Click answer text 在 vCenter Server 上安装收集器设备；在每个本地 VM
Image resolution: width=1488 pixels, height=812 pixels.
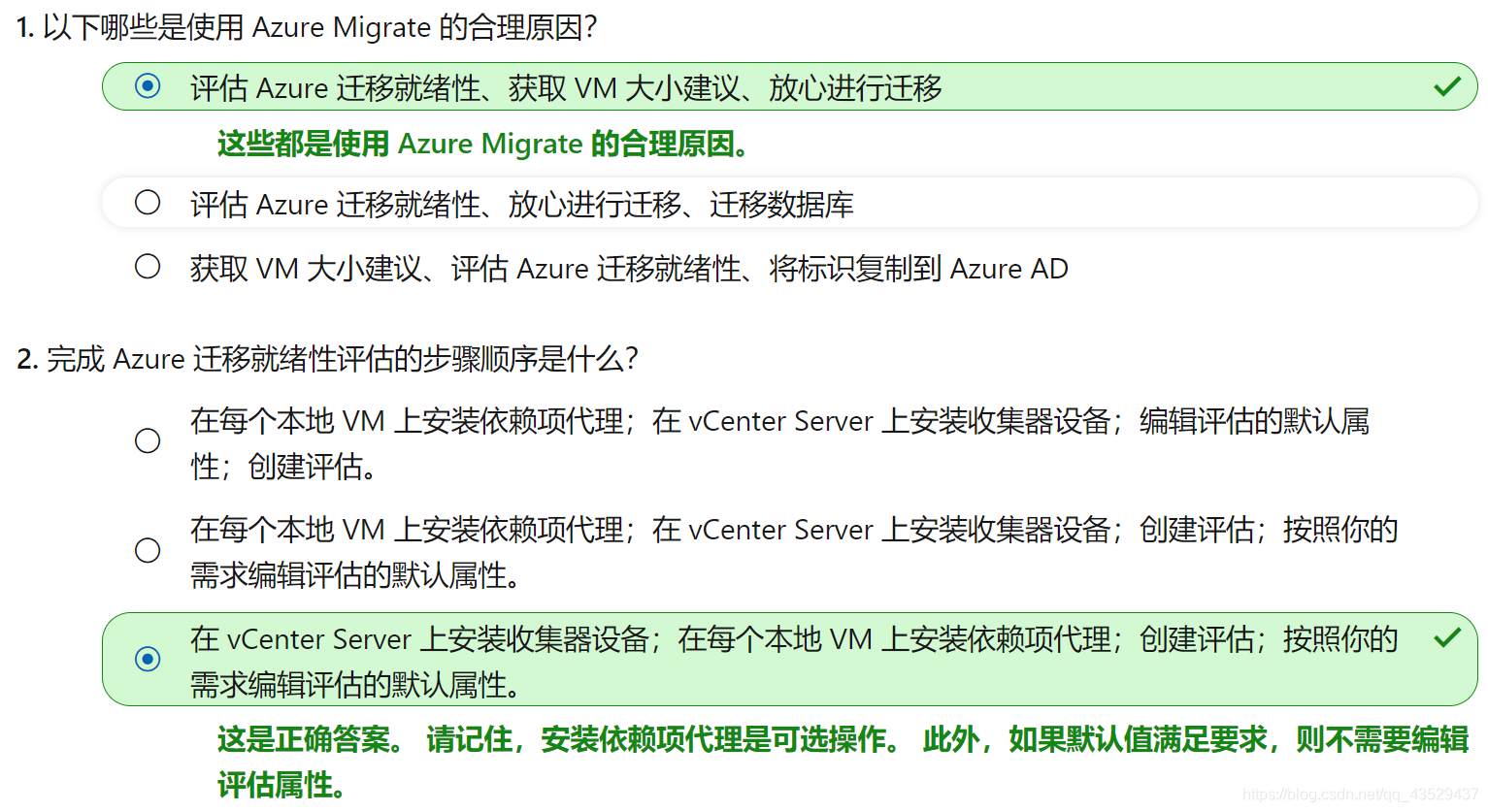pos(794,662)
